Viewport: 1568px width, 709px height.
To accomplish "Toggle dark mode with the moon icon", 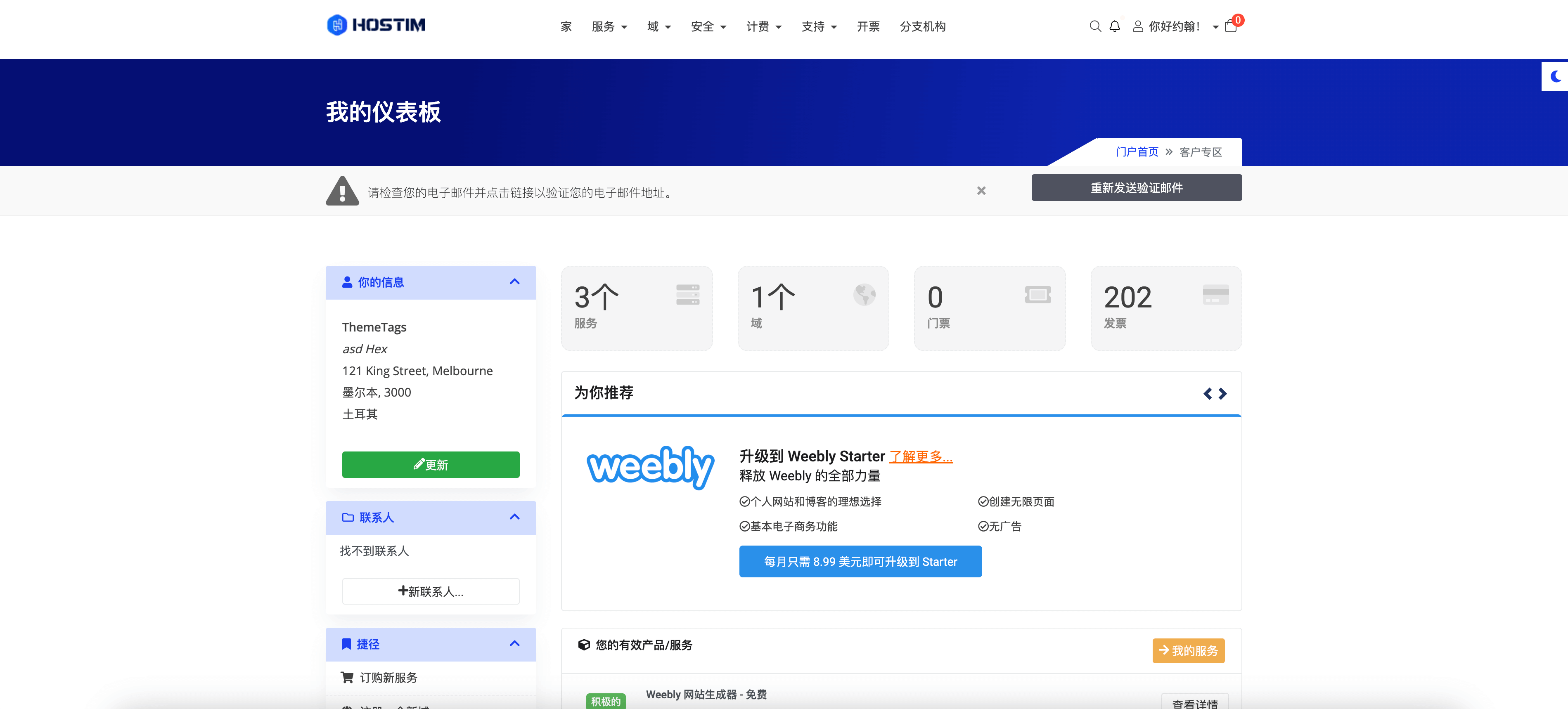I will pos(1555,76).
